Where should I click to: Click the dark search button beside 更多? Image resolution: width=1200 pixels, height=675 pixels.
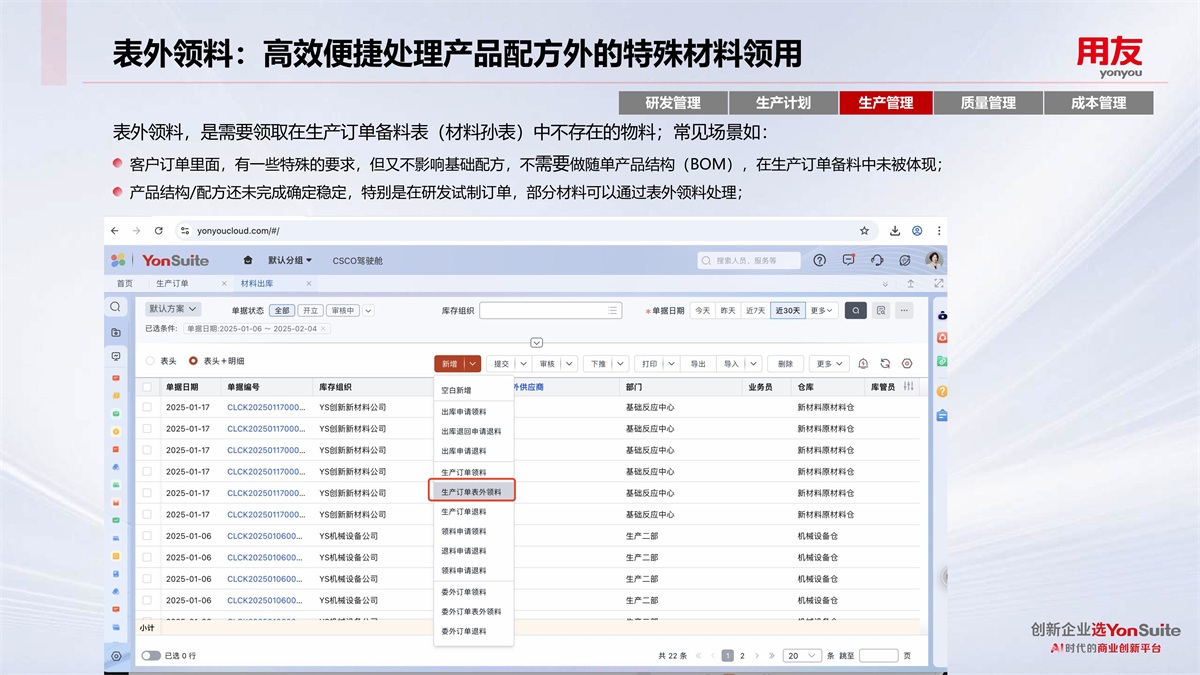(x=856, y=311)
